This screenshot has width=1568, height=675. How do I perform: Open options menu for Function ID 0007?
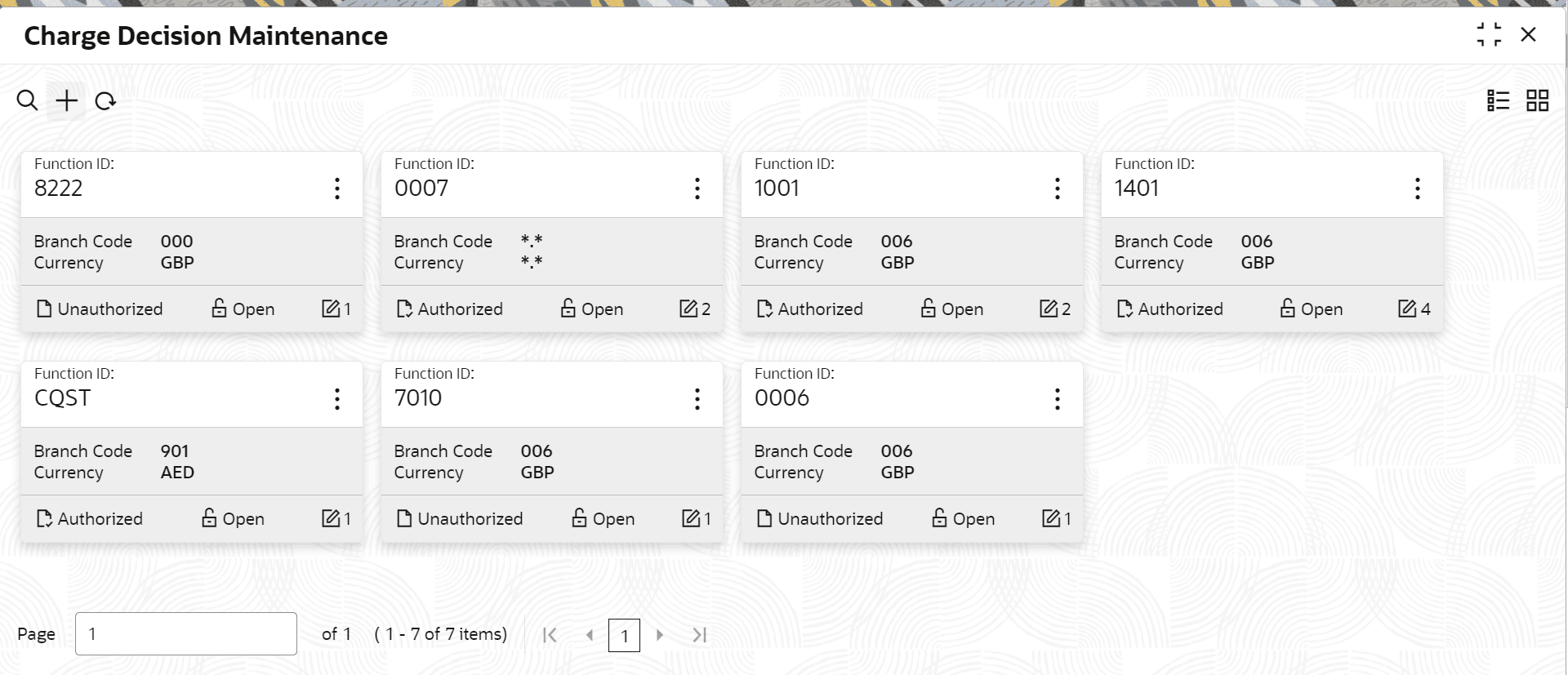click(697, 189)
